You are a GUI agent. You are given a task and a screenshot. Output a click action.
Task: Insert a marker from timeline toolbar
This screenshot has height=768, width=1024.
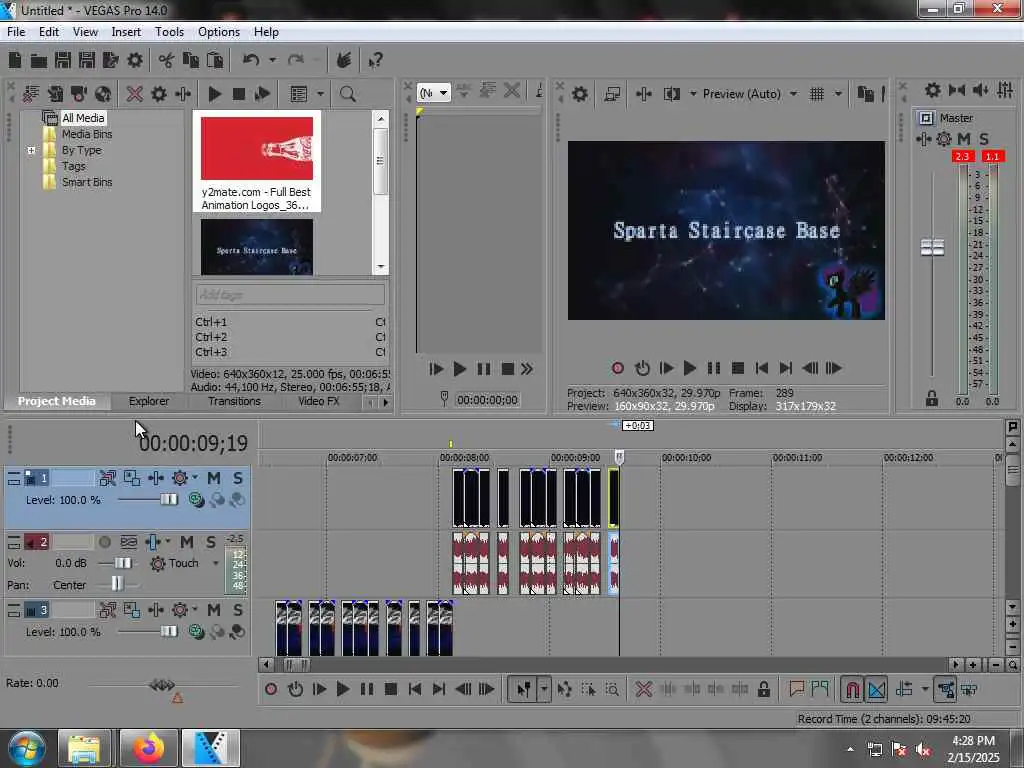click(x=796, y=689)
